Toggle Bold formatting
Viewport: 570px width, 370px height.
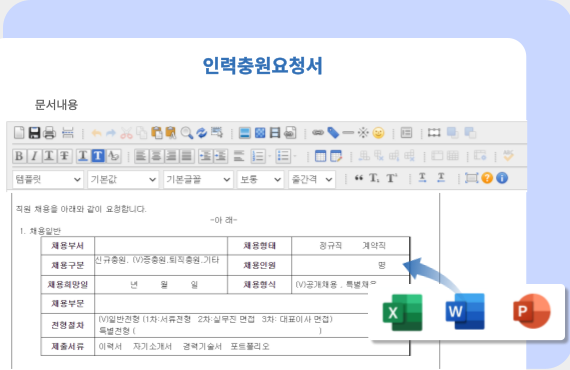tap(19, 156)
